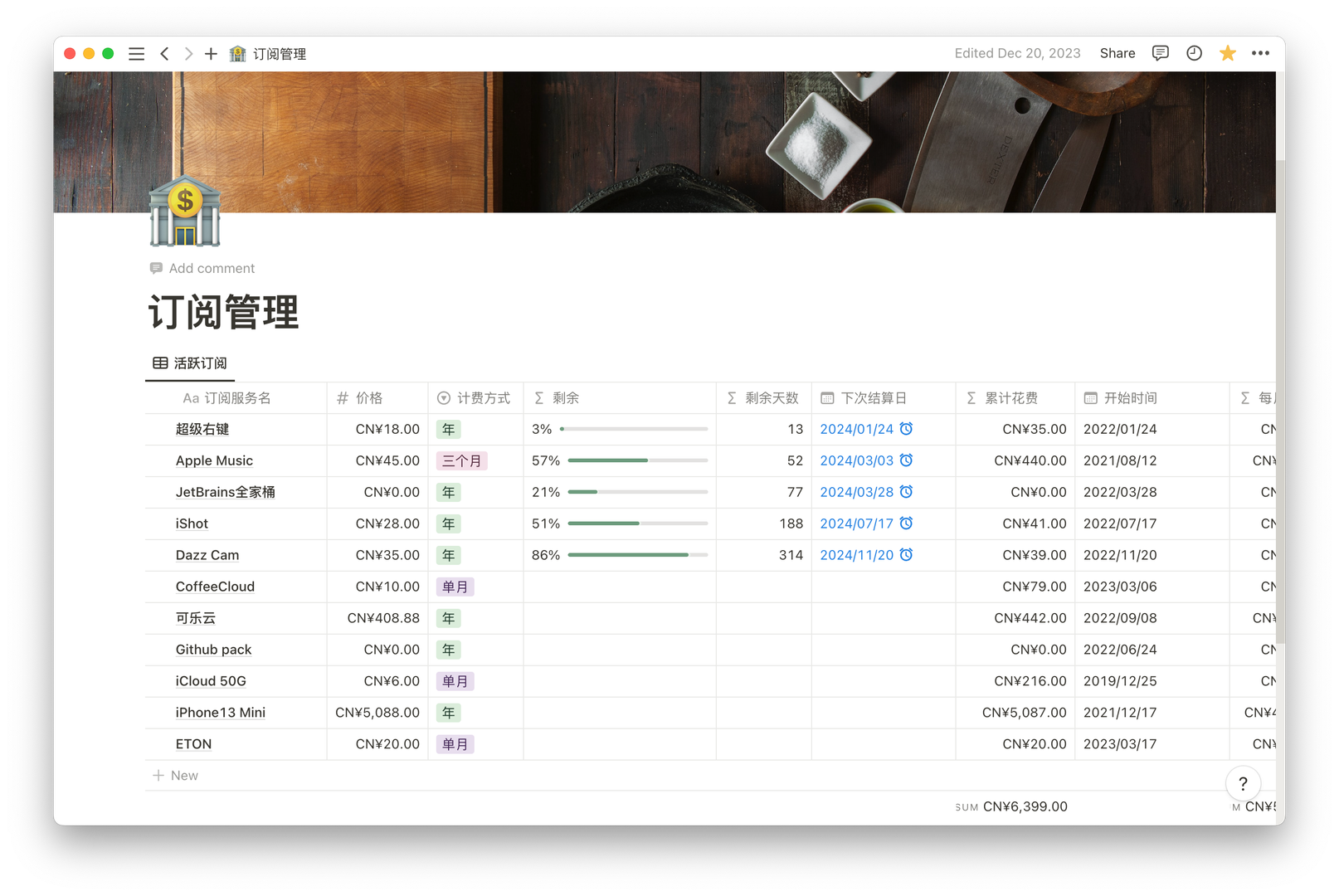
Task: Open the 2024/03/28 next billing date
Action: click(856, 492)
